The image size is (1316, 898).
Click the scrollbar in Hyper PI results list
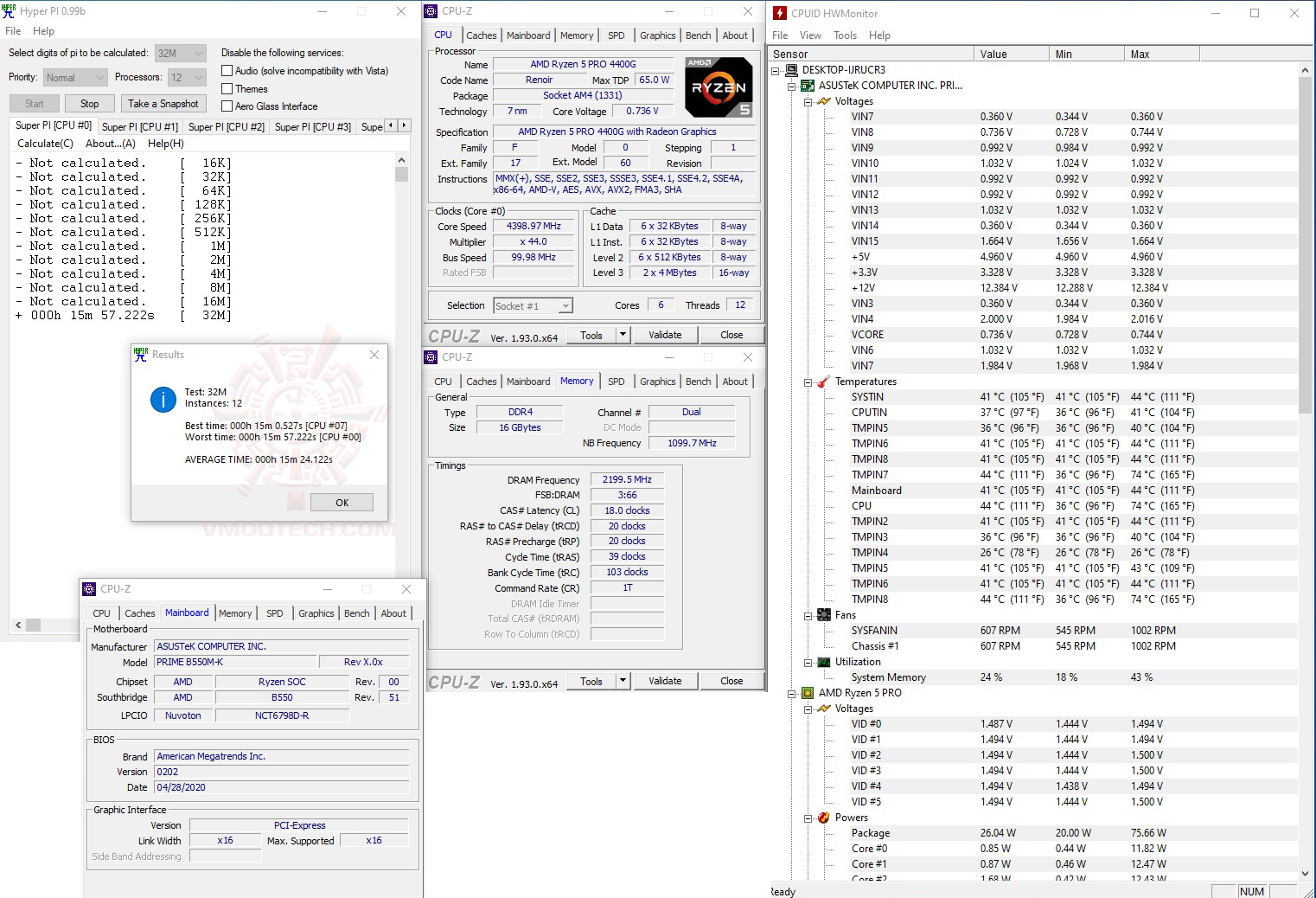[400, 176]
